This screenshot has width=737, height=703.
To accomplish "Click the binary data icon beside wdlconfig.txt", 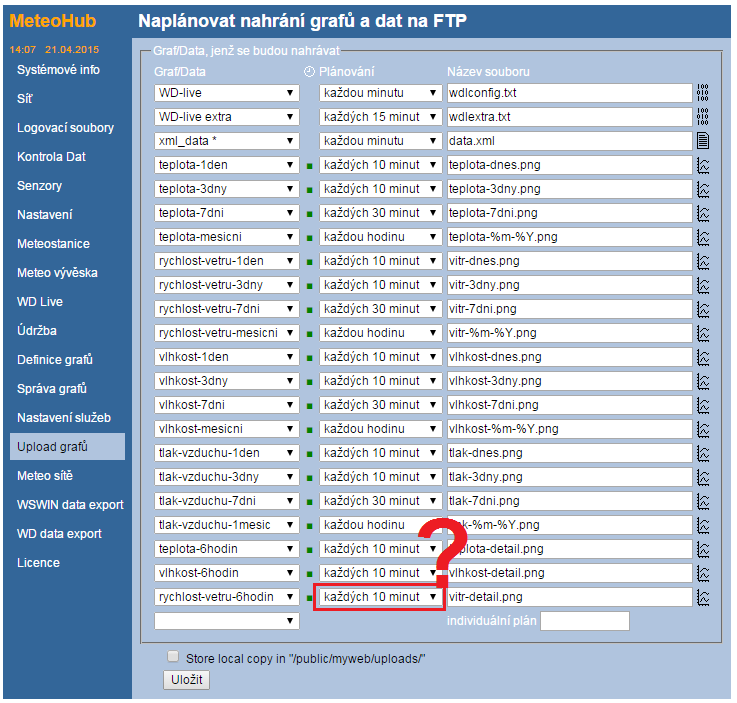I will click(x=703, y=93).
